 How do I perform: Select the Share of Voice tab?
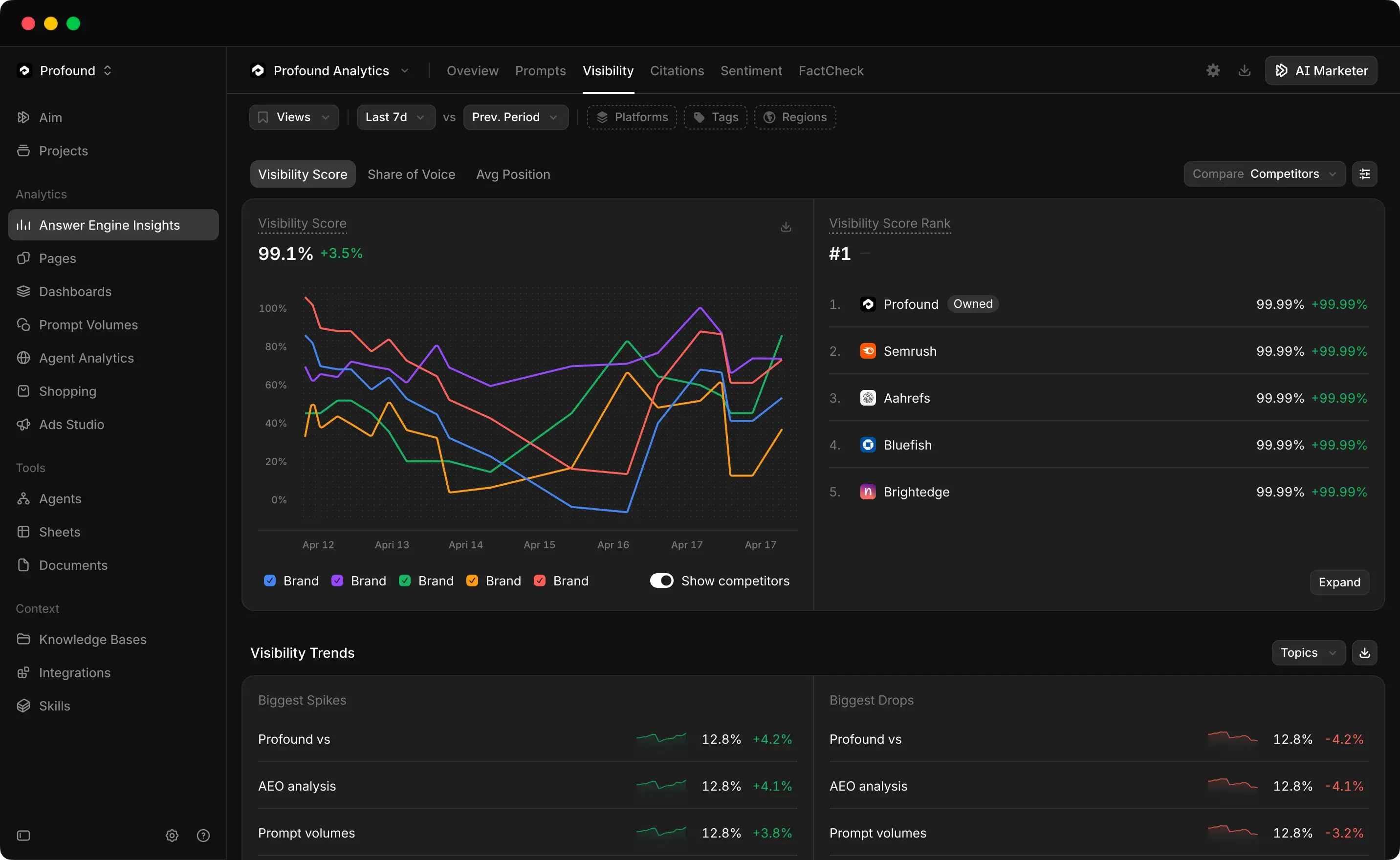411,174
